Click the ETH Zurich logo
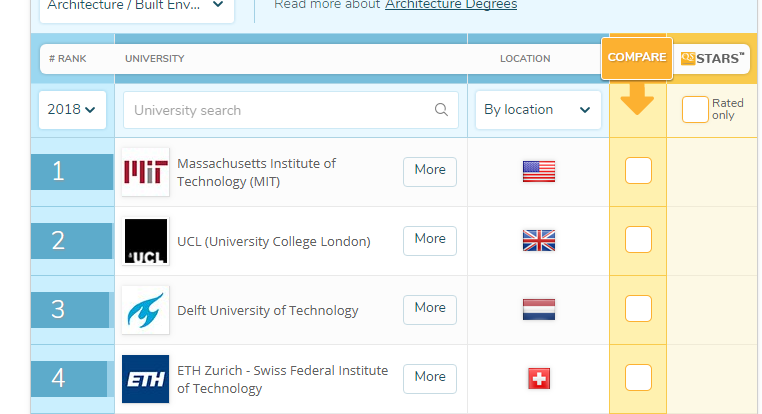Viewport: 762px width, 414px height. 145,379
